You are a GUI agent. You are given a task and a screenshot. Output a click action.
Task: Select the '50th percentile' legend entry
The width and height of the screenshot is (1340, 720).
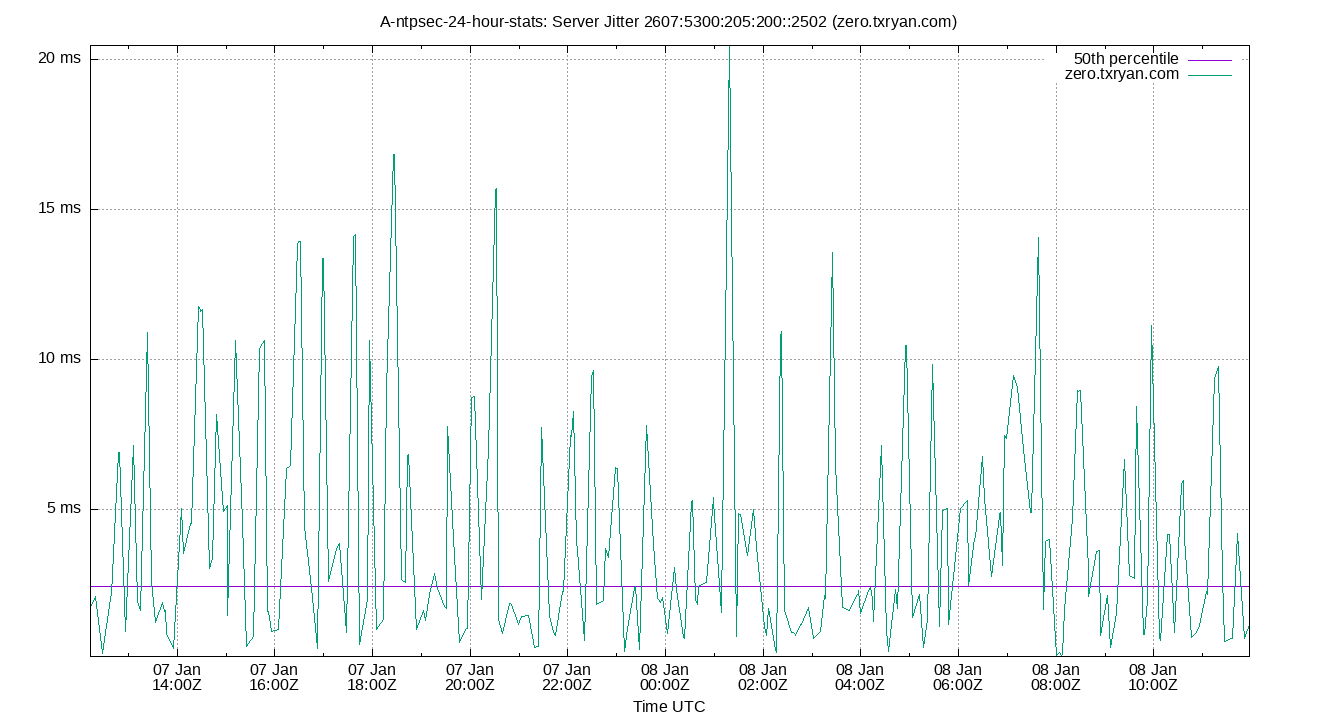1125,59
